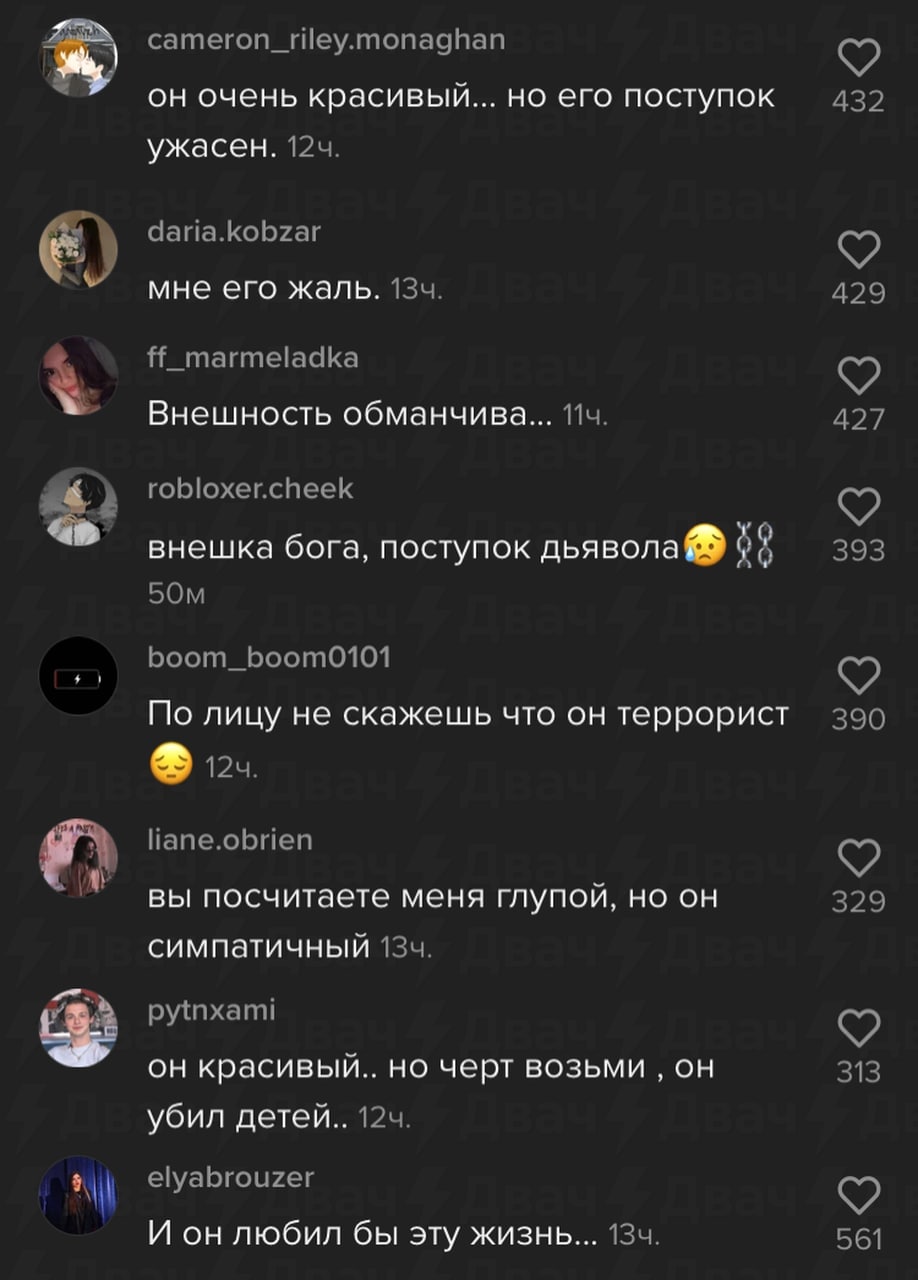Open daria.kobzar's avatar
The height and width of the screenshot is (1280, 918).
[78, 250]
